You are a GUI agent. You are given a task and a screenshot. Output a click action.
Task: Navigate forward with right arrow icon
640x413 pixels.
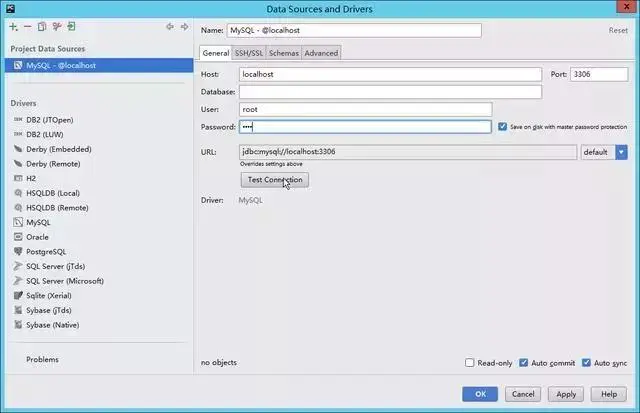click(184, 27)
